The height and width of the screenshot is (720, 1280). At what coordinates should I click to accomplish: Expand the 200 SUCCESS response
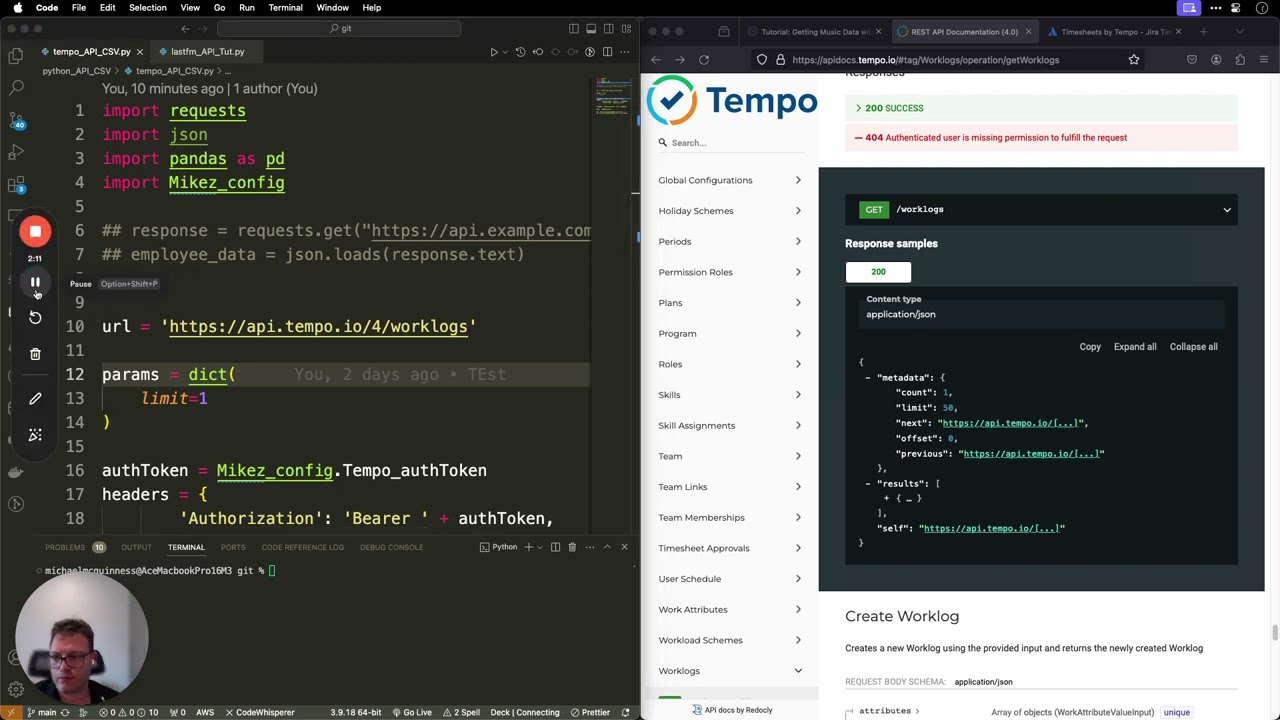coord(1041,108)
